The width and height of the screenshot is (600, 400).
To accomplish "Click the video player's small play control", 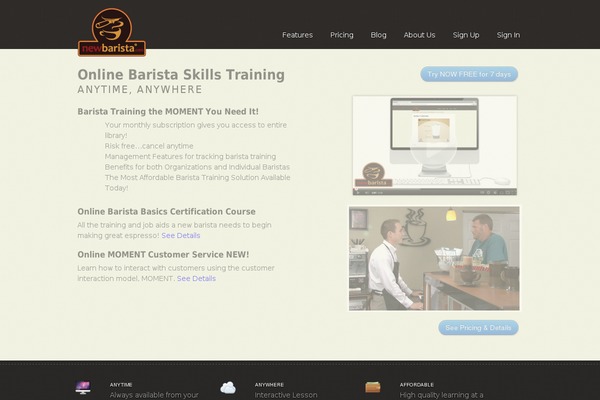I will [358, 193].
